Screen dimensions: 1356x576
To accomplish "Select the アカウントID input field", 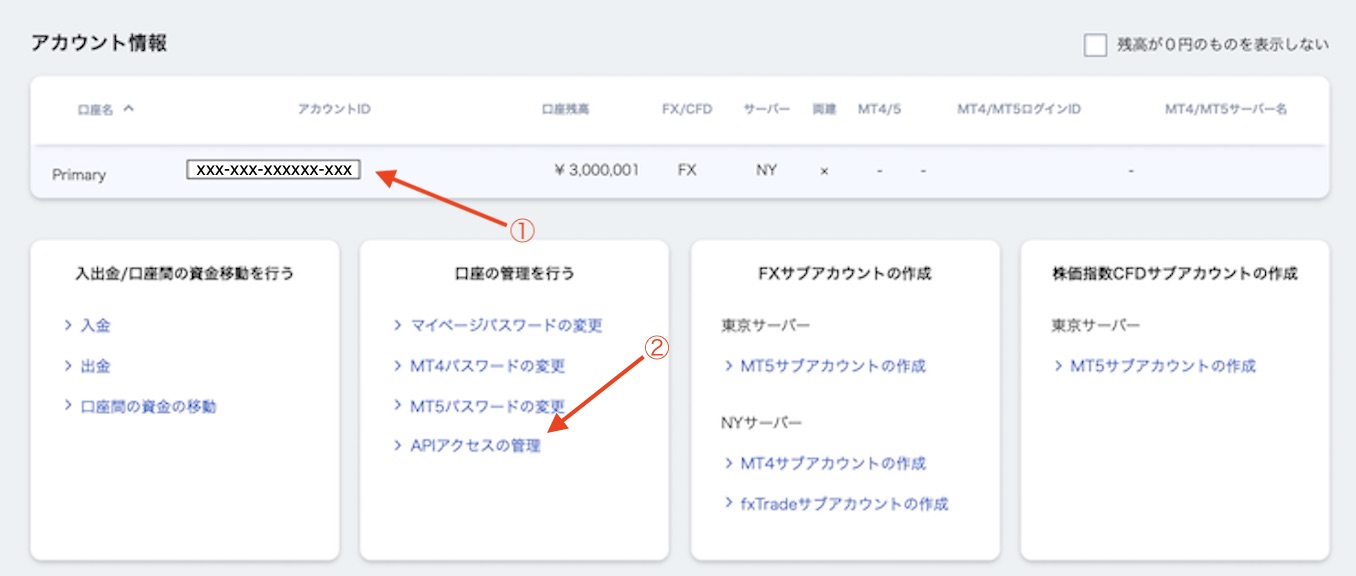I will click(x=271, y=169).
